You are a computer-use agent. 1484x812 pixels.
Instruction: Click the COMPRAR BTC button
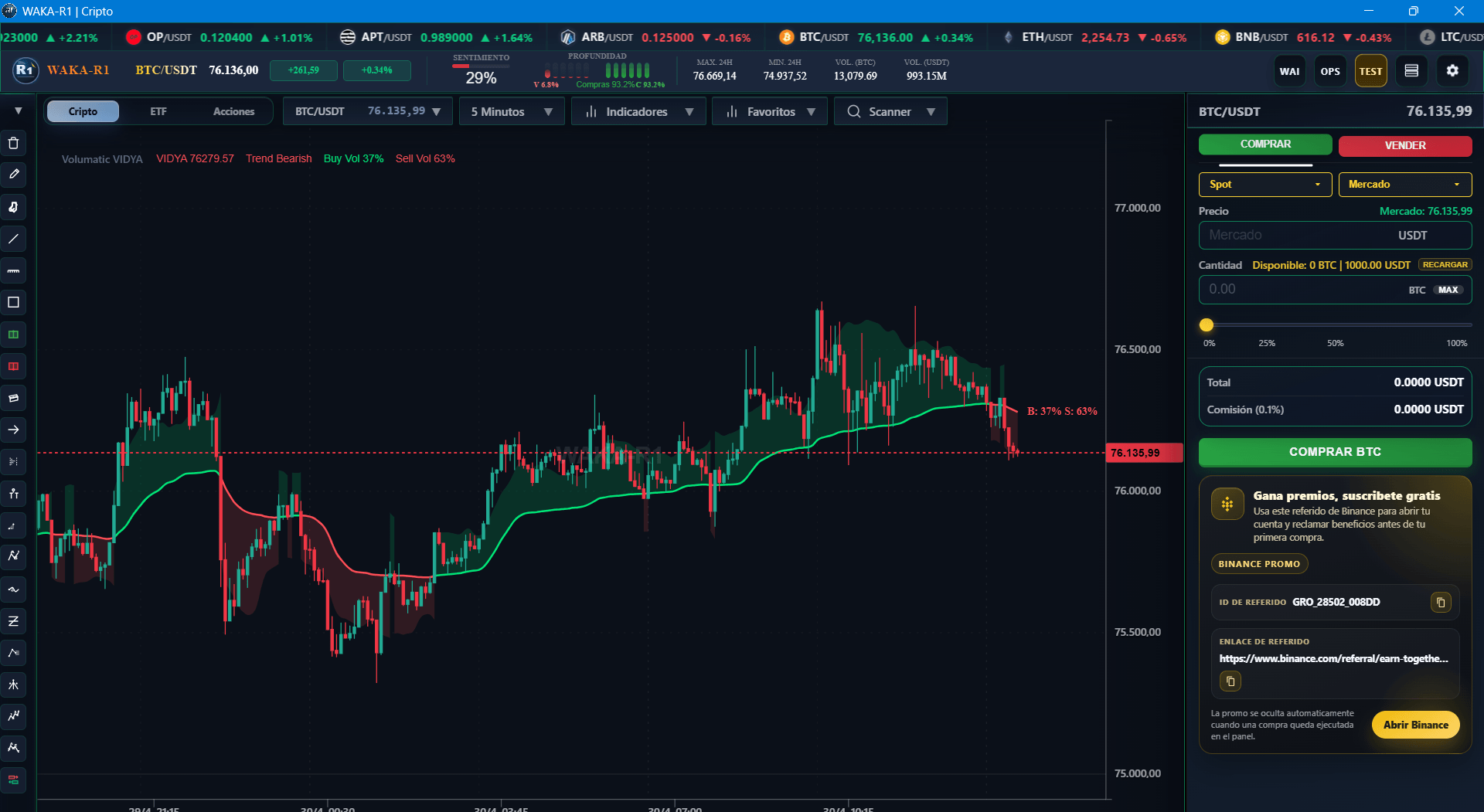click(1335, 452)
